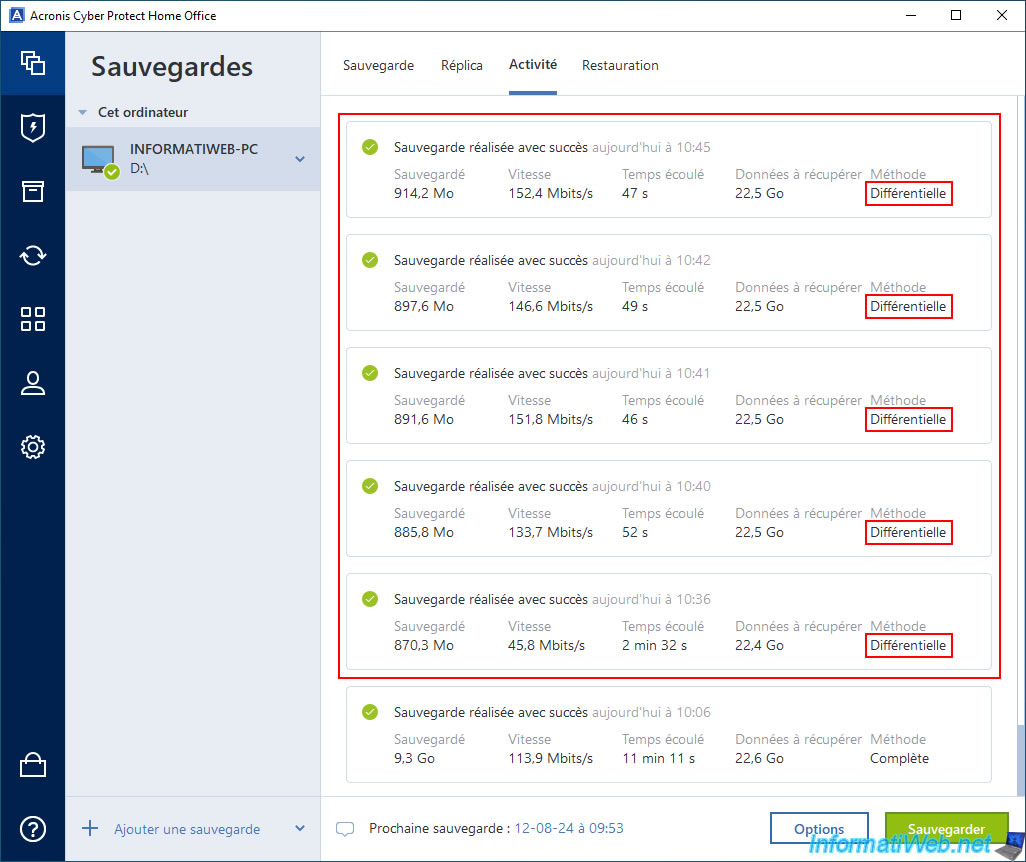Click the Options button
The width and height of the screenshot is (1026, 862).
(819, 829)
